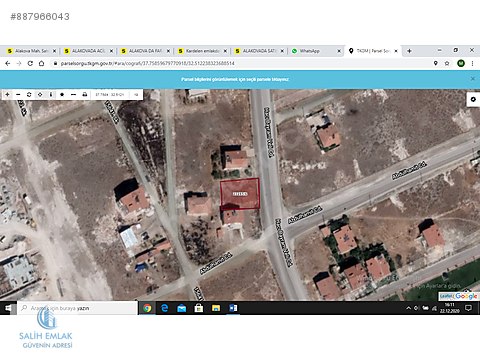
Task: Open the map layers button at top right
Action: click(x=473, y=99)
